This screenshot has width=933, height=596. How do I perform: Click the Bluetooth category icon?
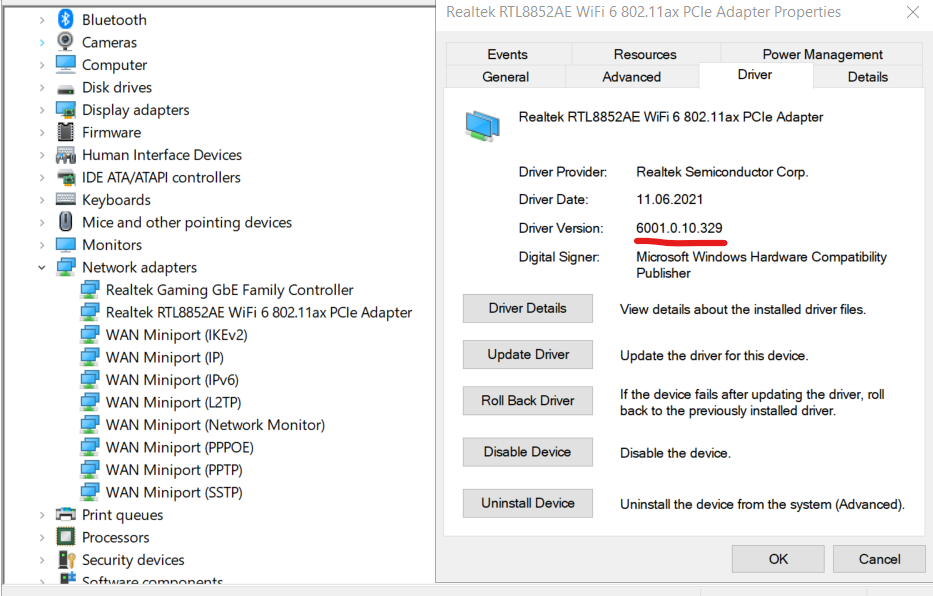pyautogui.click(x=66, y=19)
